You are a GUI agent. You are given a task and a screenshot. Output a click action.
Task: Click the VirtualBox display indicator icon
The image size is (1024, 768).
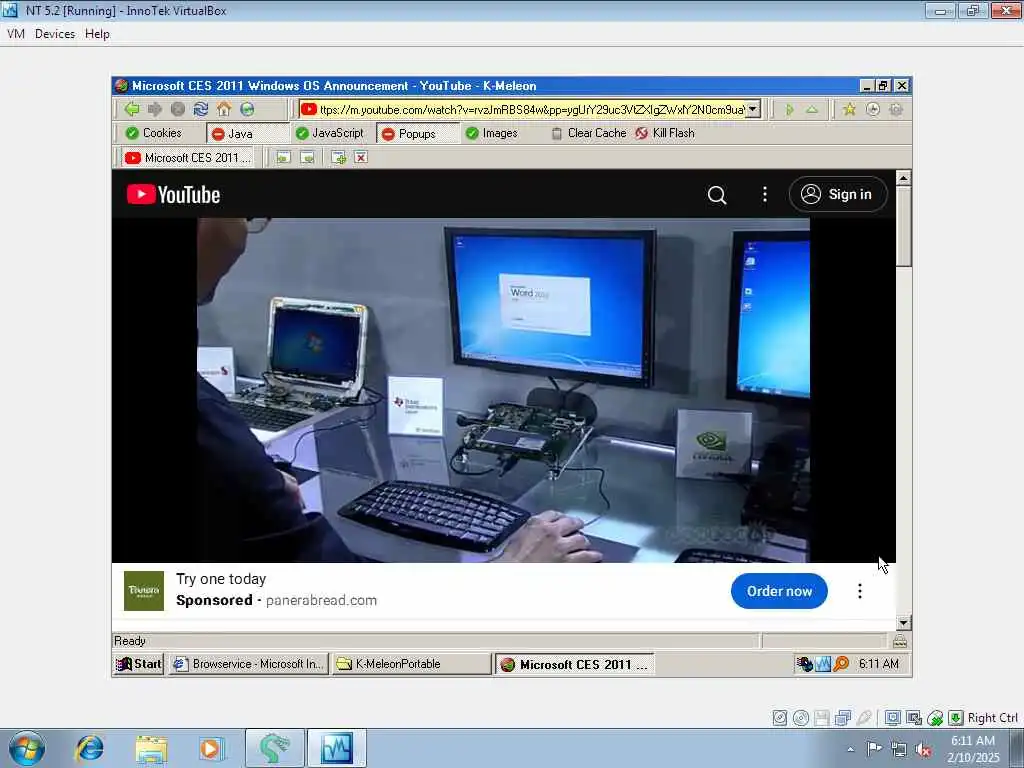coord(893,718)
